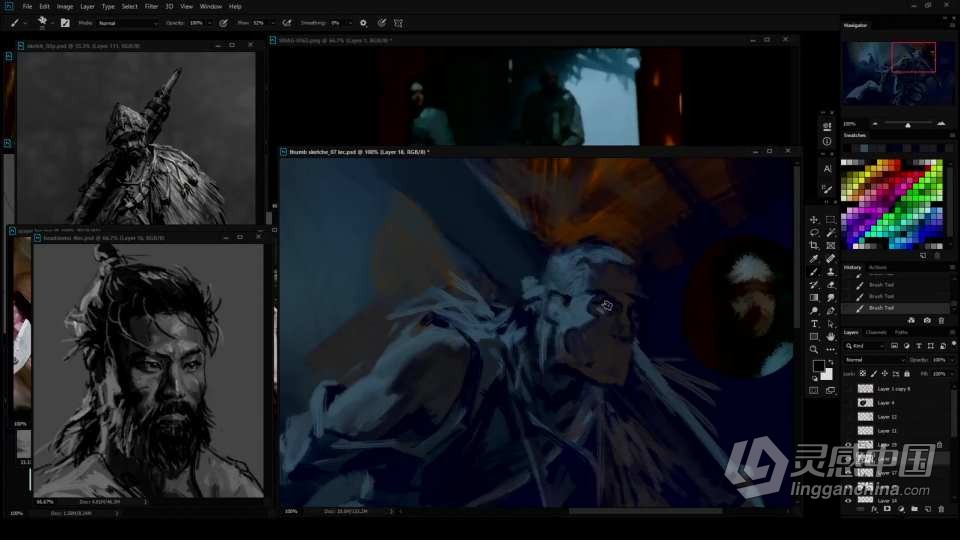Toggle lock all
This screenshot has width=960, height=540.
click(x=907, y=373)
